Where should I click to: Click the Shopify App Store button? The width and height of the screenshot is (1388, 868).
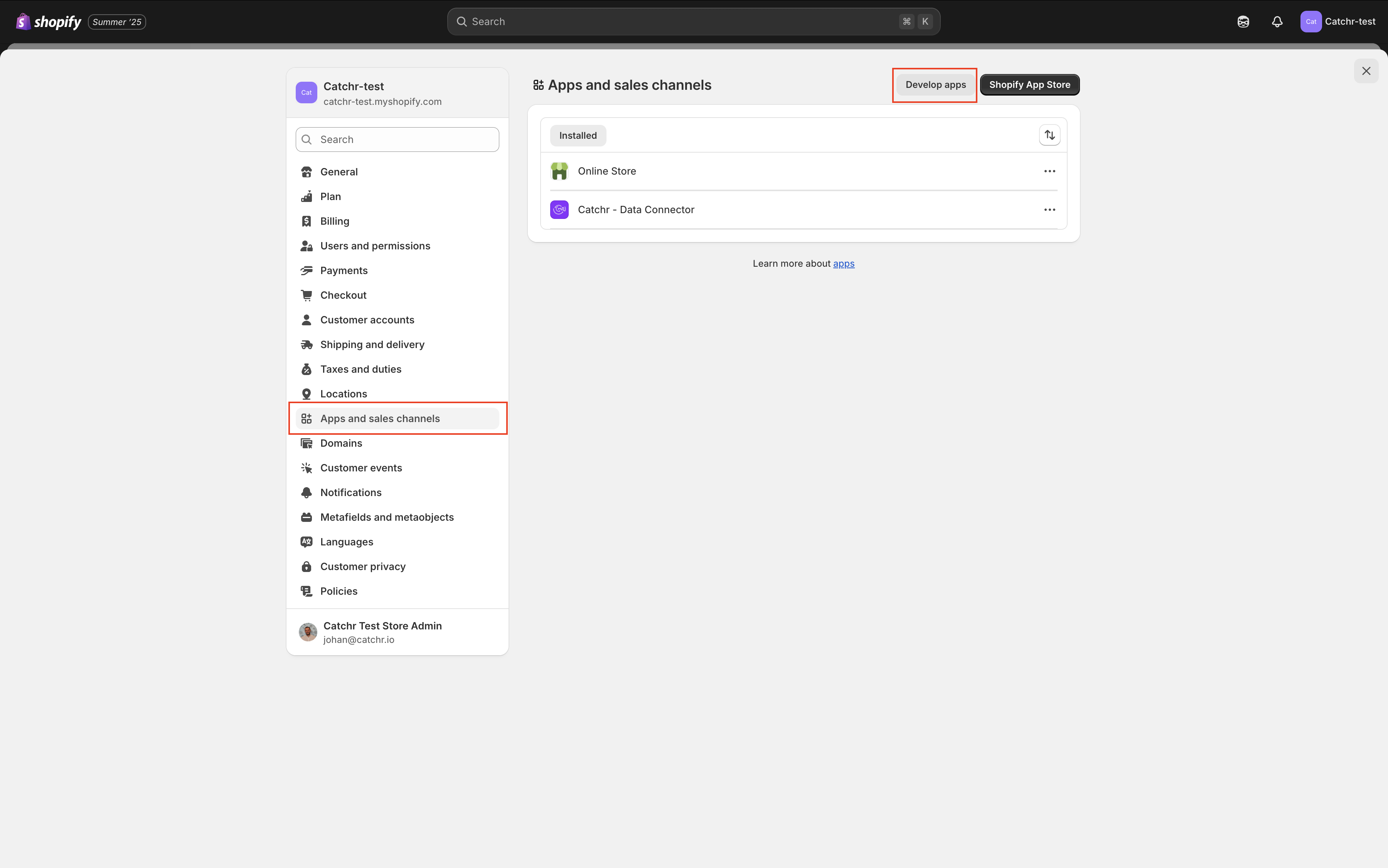click(1030, 85)
